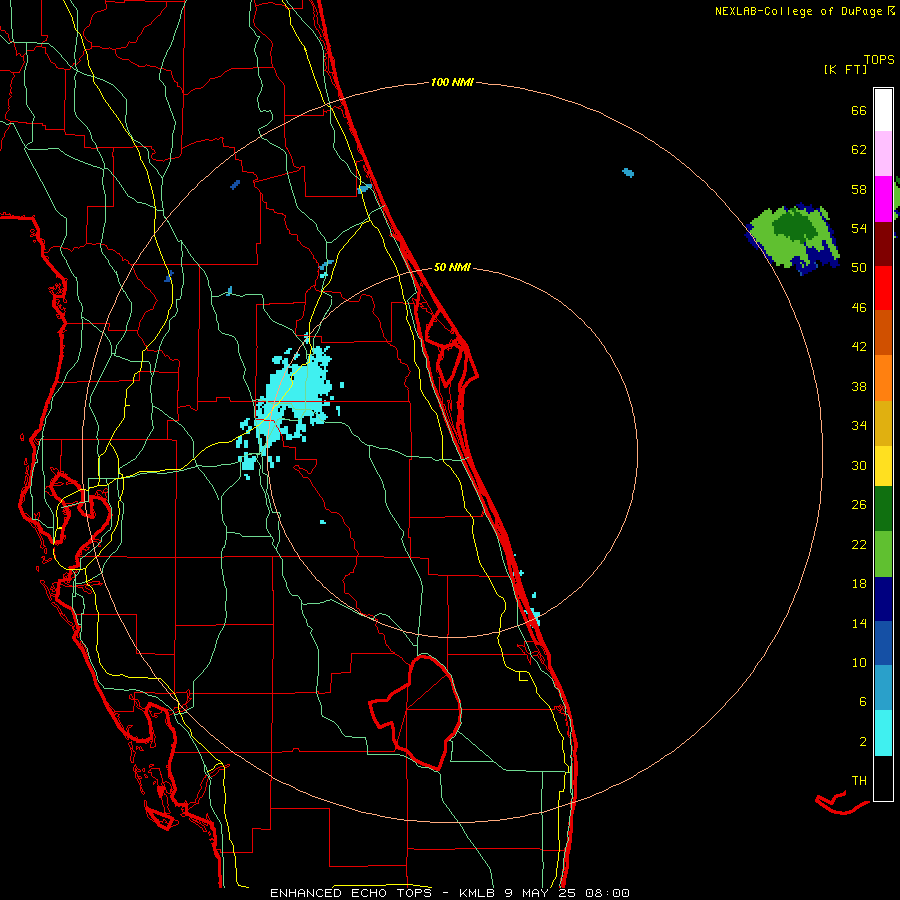Select the magenta legend color band
This screenshot has width=900, height=900.
pos(883,199)
